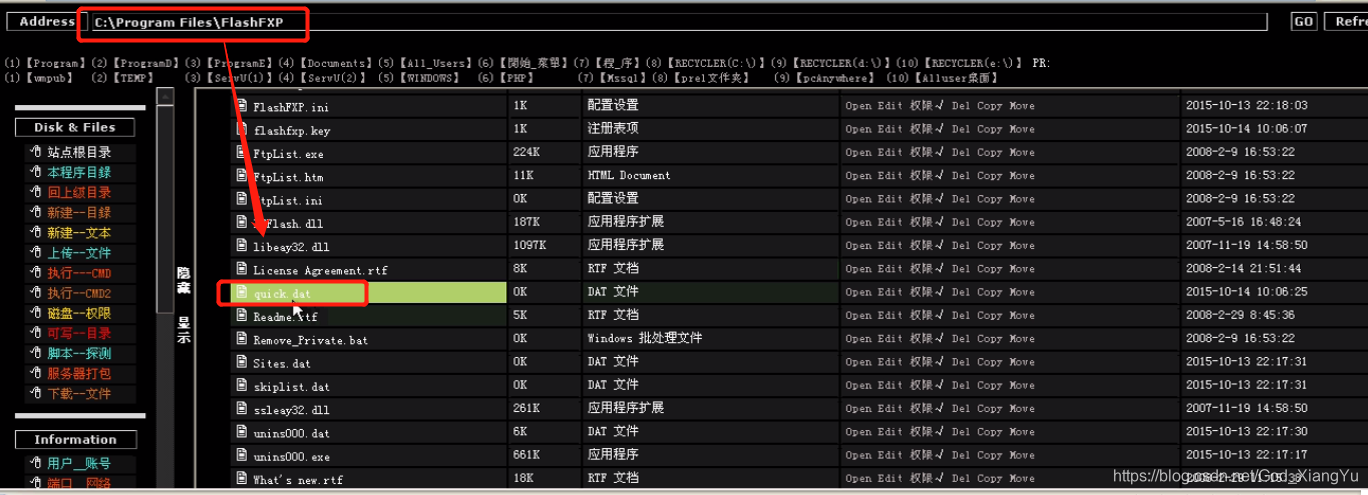Show sidebar with 显示 toggle
Viewport: 1368px width, 495px height.
tap(184, 330)
